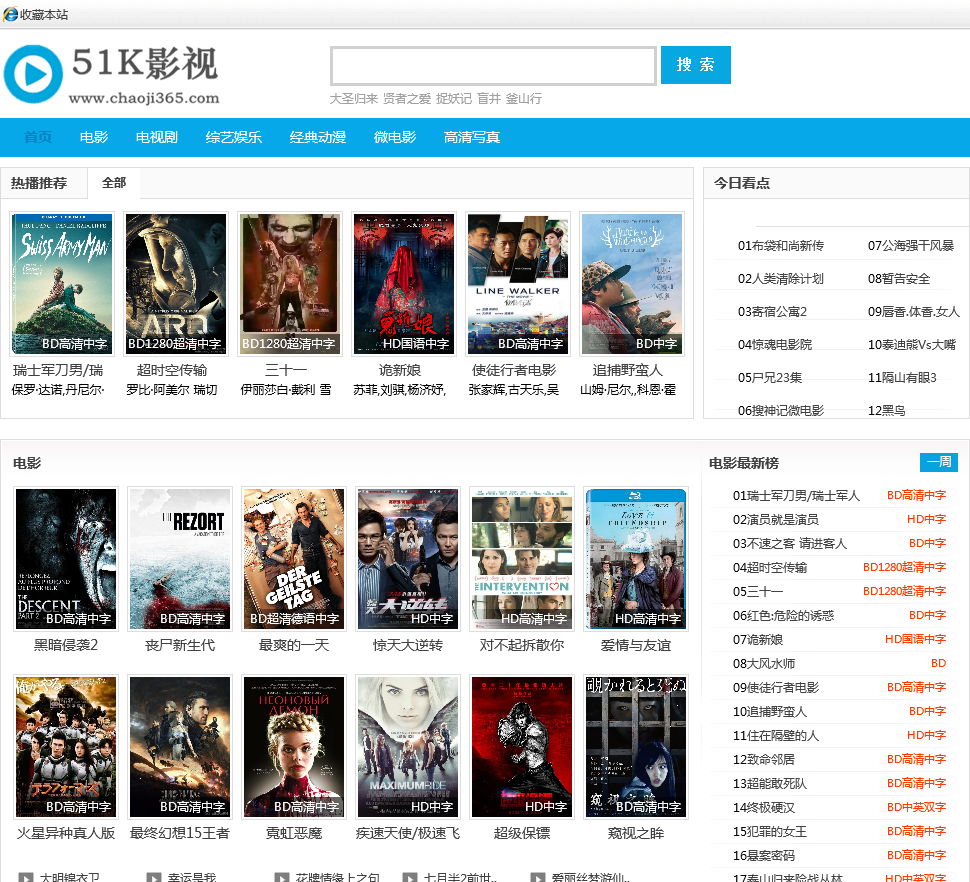Click the search text input box
This screenshot has height=882, width=970.
pos(493,66)
